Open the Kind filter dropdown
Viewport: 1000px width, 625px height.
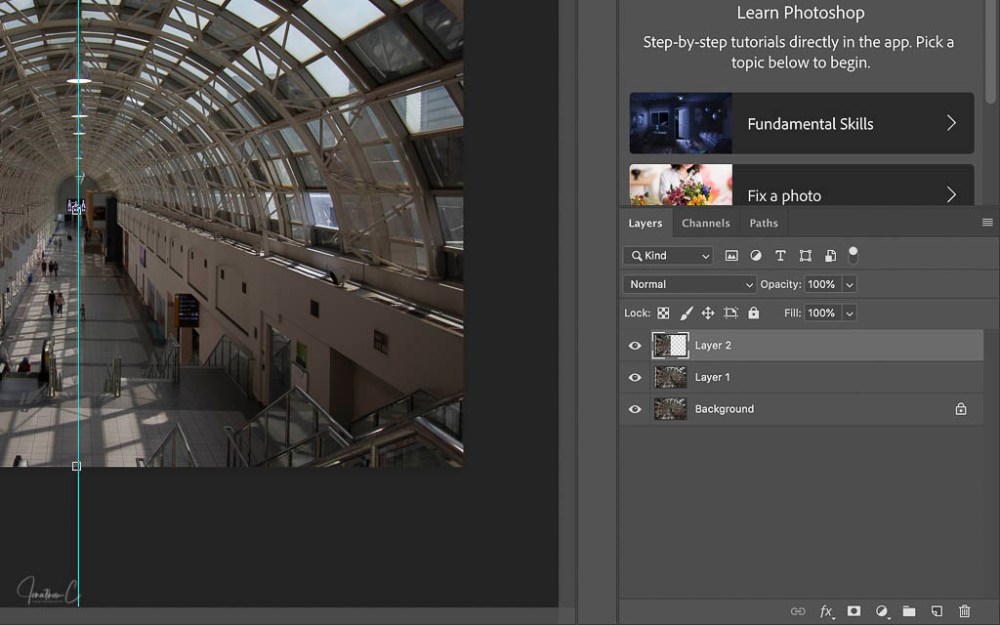coord(667,255)
